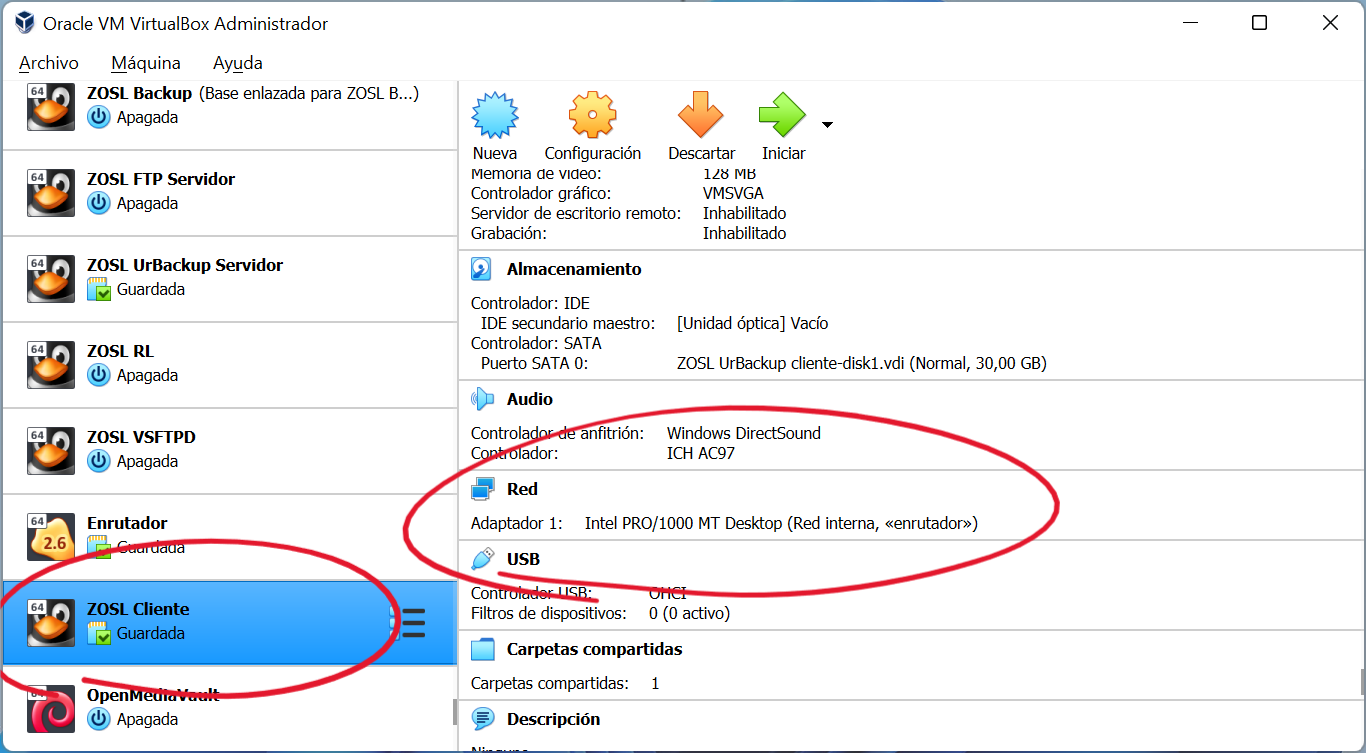Click the Descartar orange arrow icon
The image size is (1366, 753).
(701, 116)
